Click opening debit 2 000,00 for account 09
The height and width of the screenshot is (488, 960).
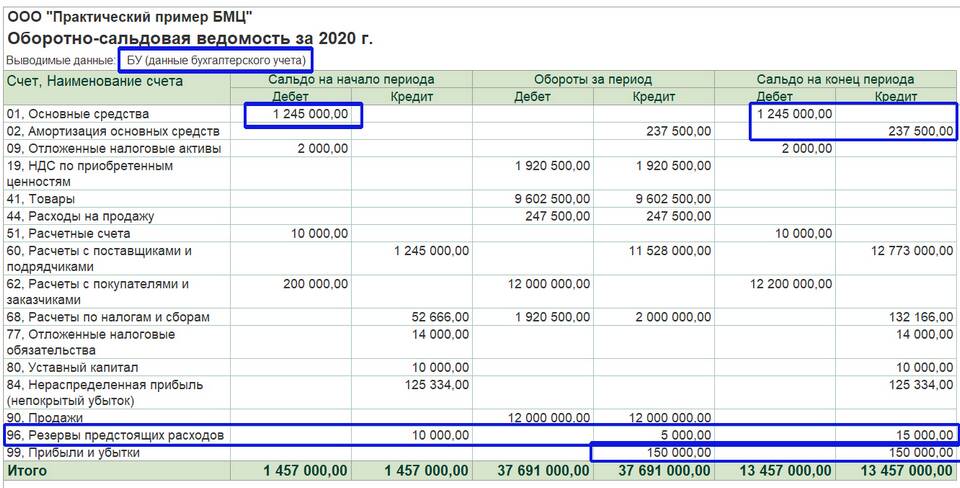pyautogui.click(x=323, y=148)
